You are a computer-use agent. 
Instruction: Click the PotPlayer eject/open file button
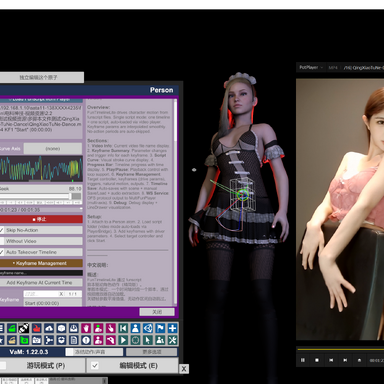359,360
